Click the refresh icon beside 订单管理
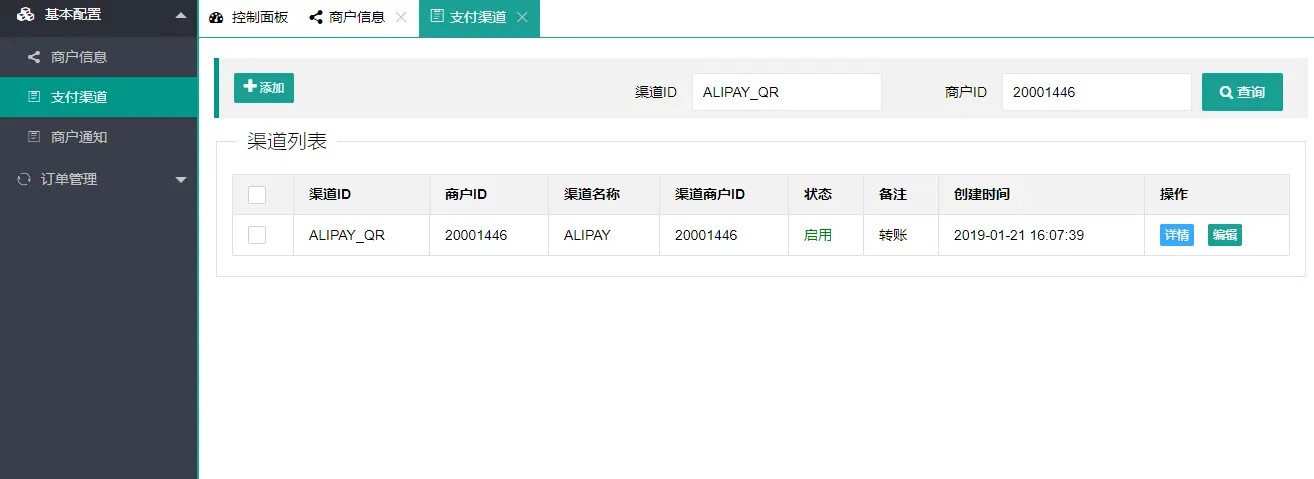Image resolution: width=1314 pixels, height=479 pixels. [x=24, y=179]
